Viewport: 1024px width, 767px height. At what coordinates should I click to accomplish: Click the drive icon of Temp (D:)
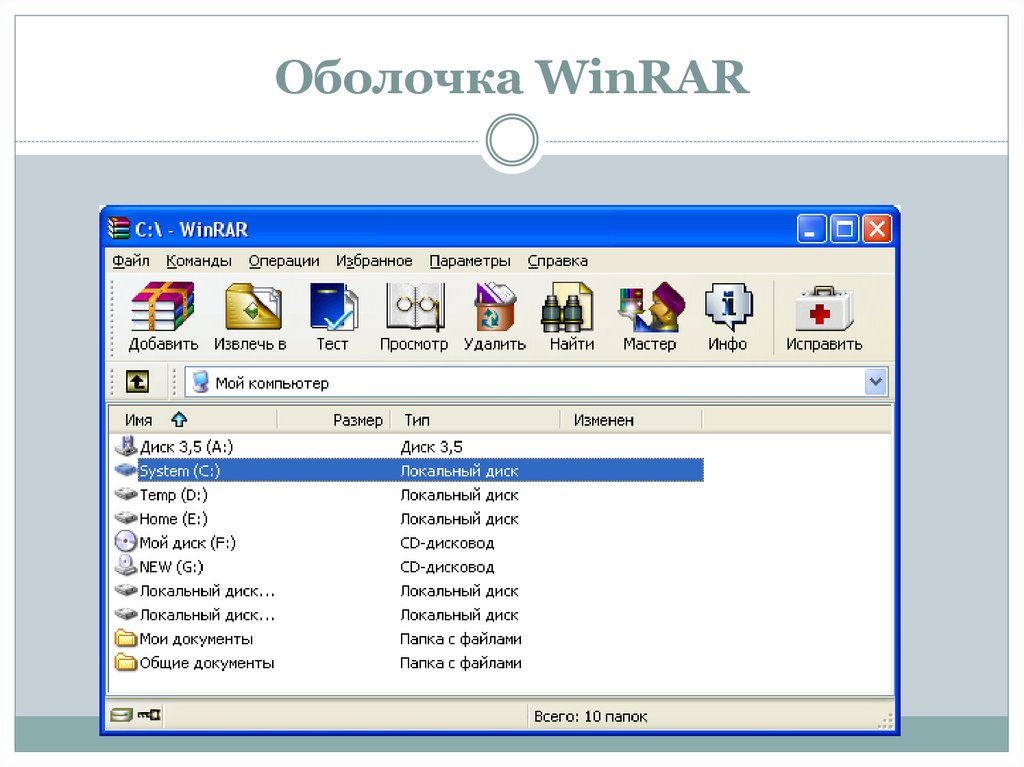point(125,495)
